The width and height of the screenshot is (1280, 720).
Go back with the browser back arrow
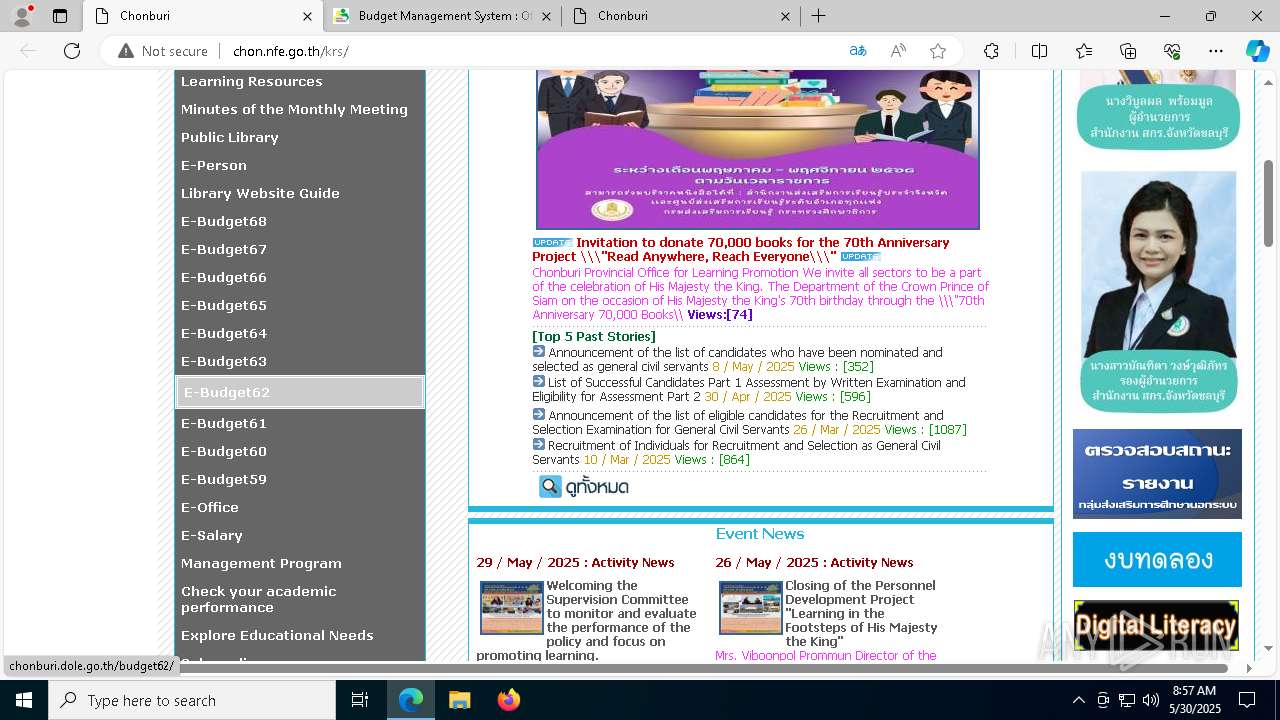point(28,51)
